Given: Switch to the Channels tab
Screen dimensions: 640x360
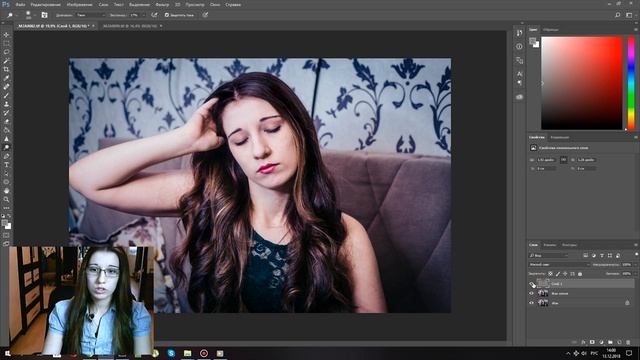Looking at the screenshot, I should pos(550,245).
